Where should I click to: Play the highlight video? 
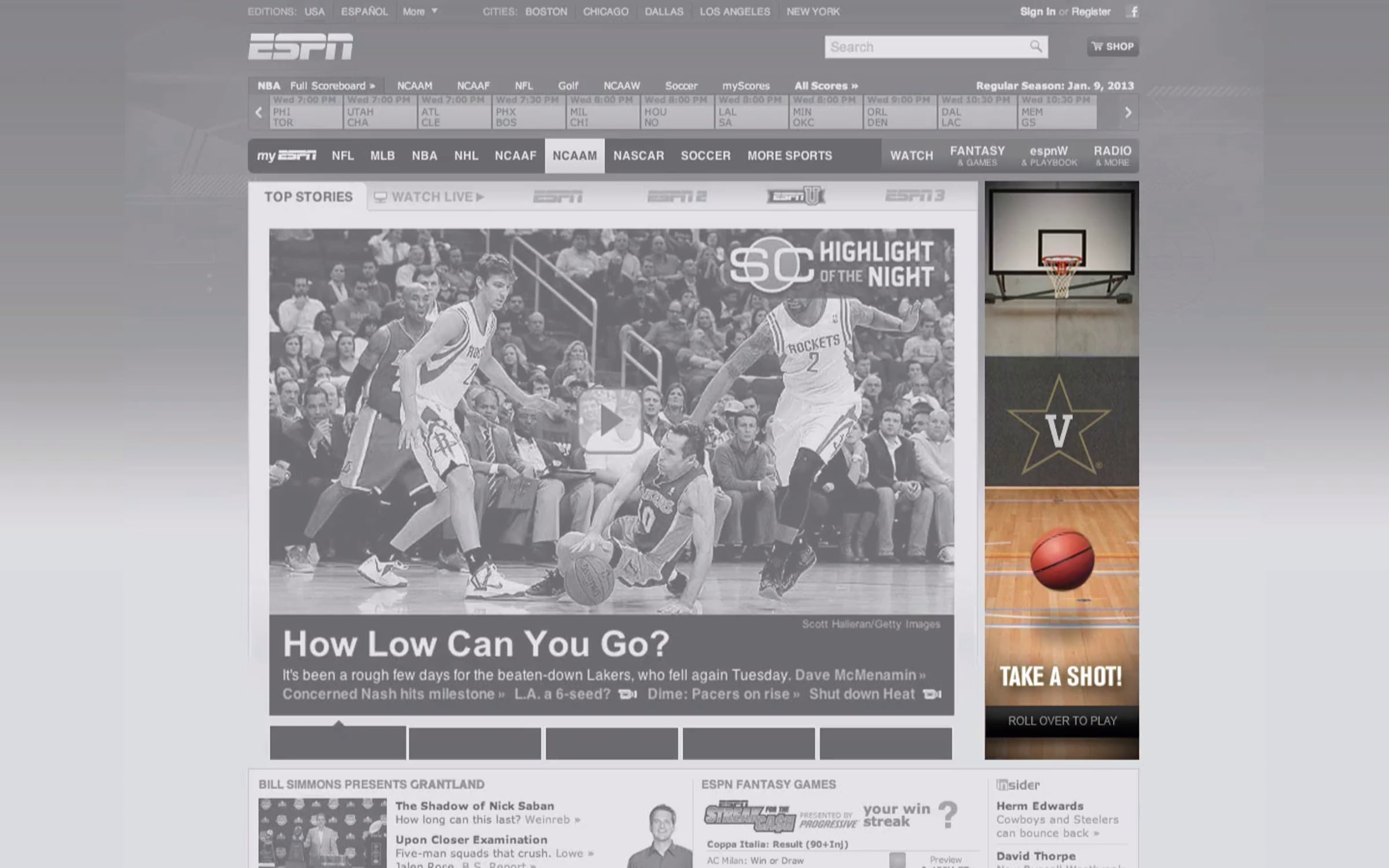point(611,421)
